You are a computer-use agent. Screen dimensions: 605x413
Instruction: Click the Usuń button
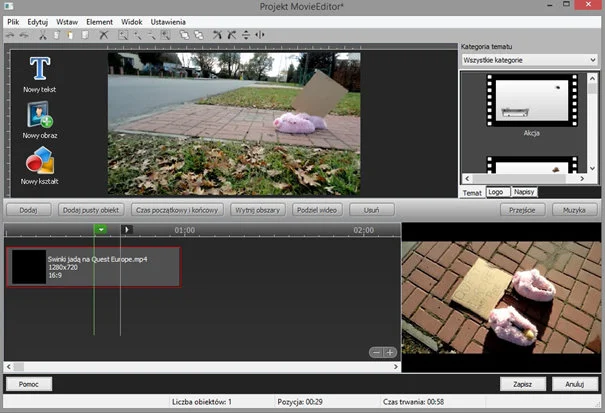pyautogui.click(x=372, y=210)
